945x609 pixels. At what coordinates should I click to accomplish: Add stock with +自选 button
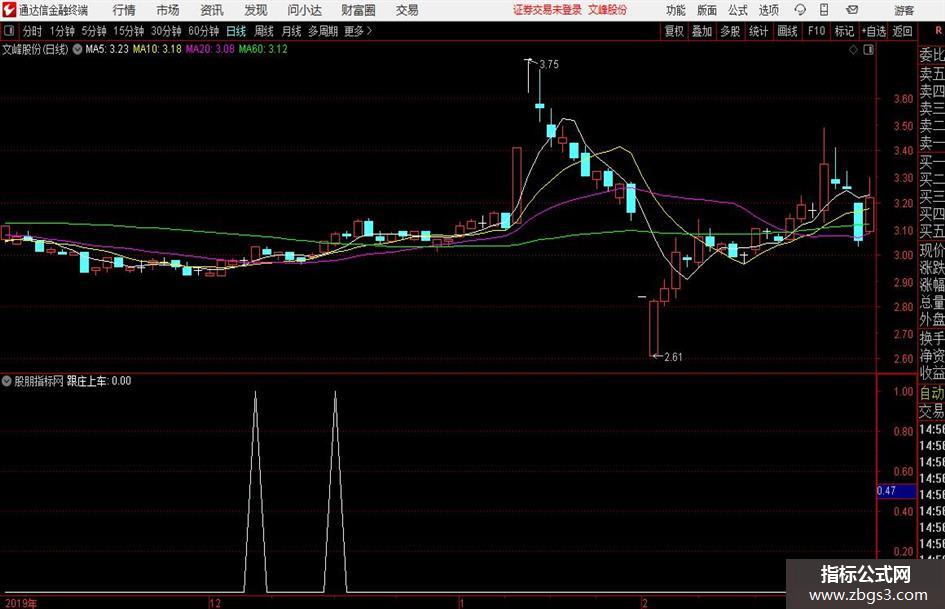pos(873,31)
